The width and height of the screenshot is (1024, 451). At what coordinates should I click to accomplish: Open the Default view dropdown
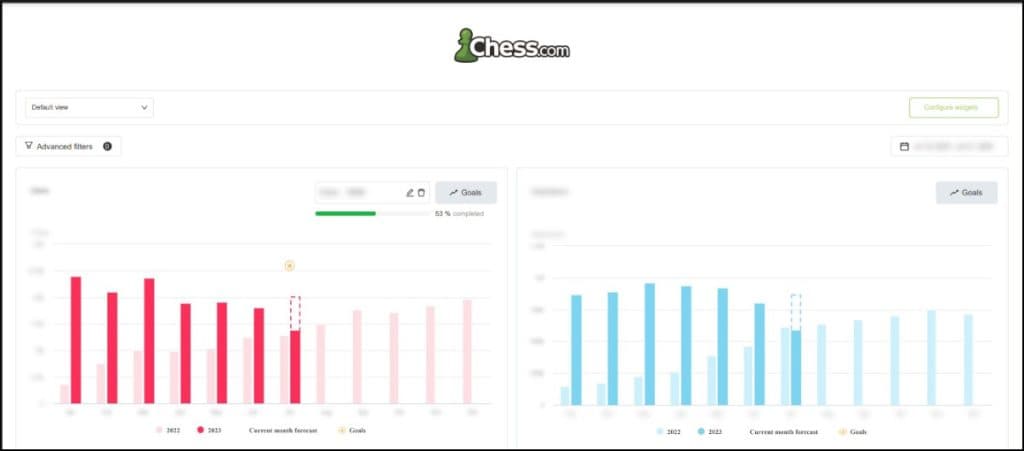pos(89,108)
